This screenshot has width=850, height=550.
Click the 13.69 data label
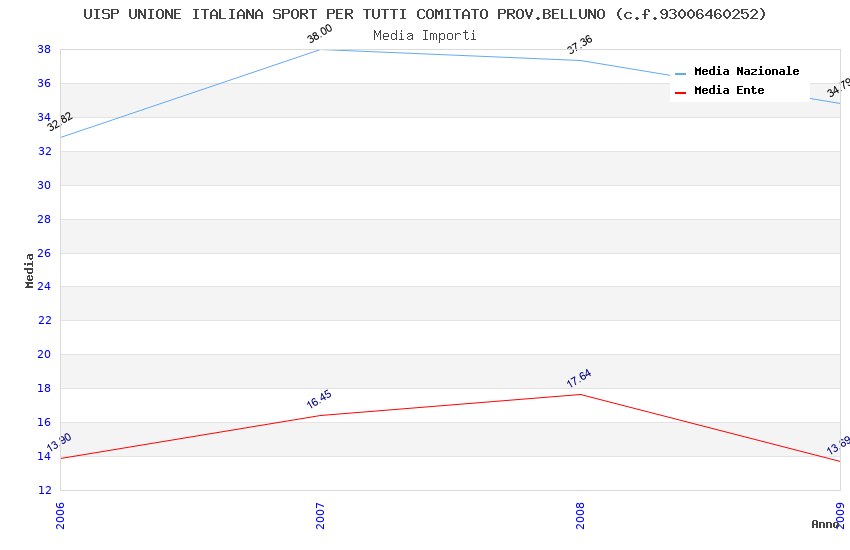tap(838, 445)
